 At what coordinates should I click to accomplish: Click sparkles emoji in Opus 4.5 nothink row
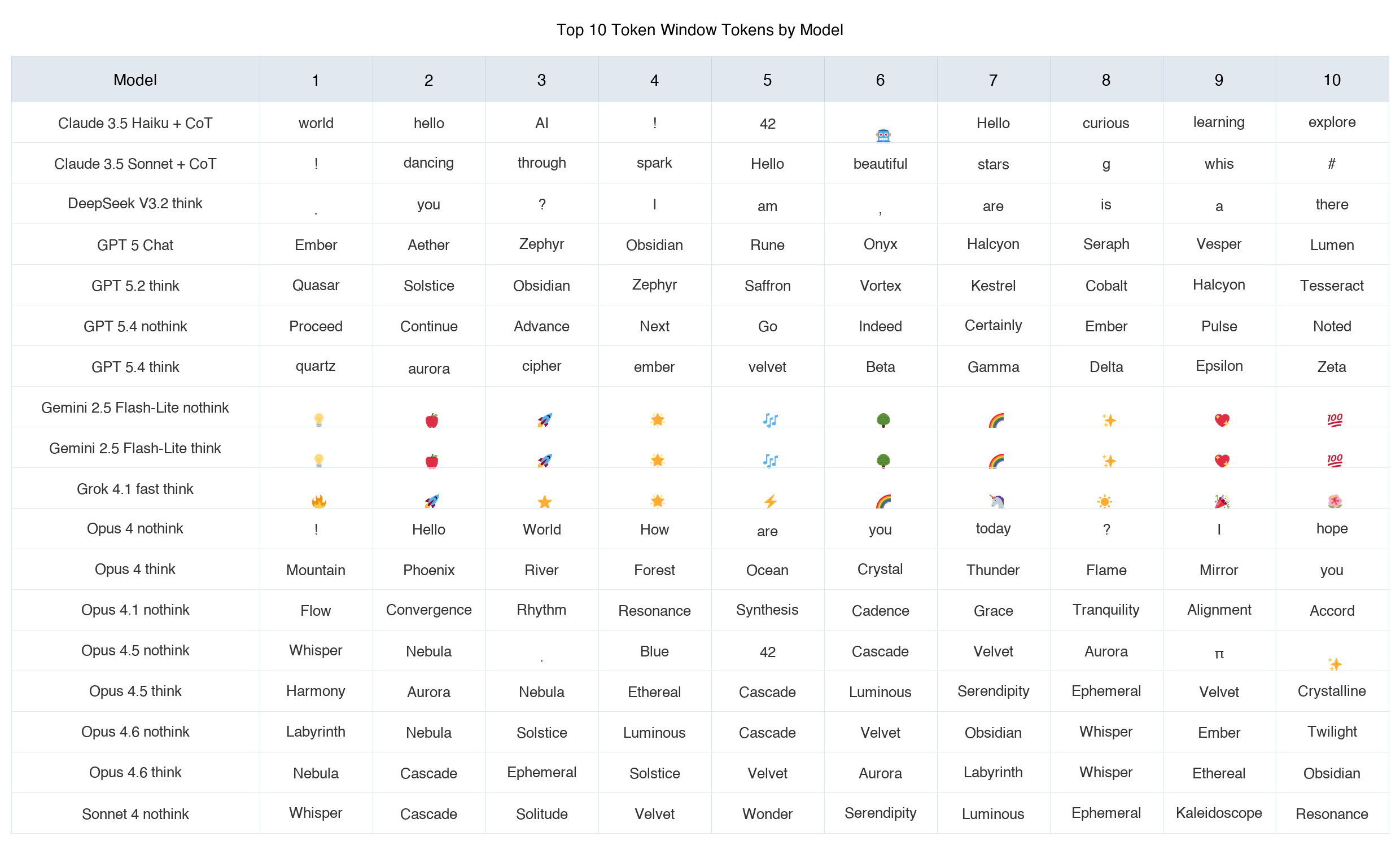[1335, 664]
